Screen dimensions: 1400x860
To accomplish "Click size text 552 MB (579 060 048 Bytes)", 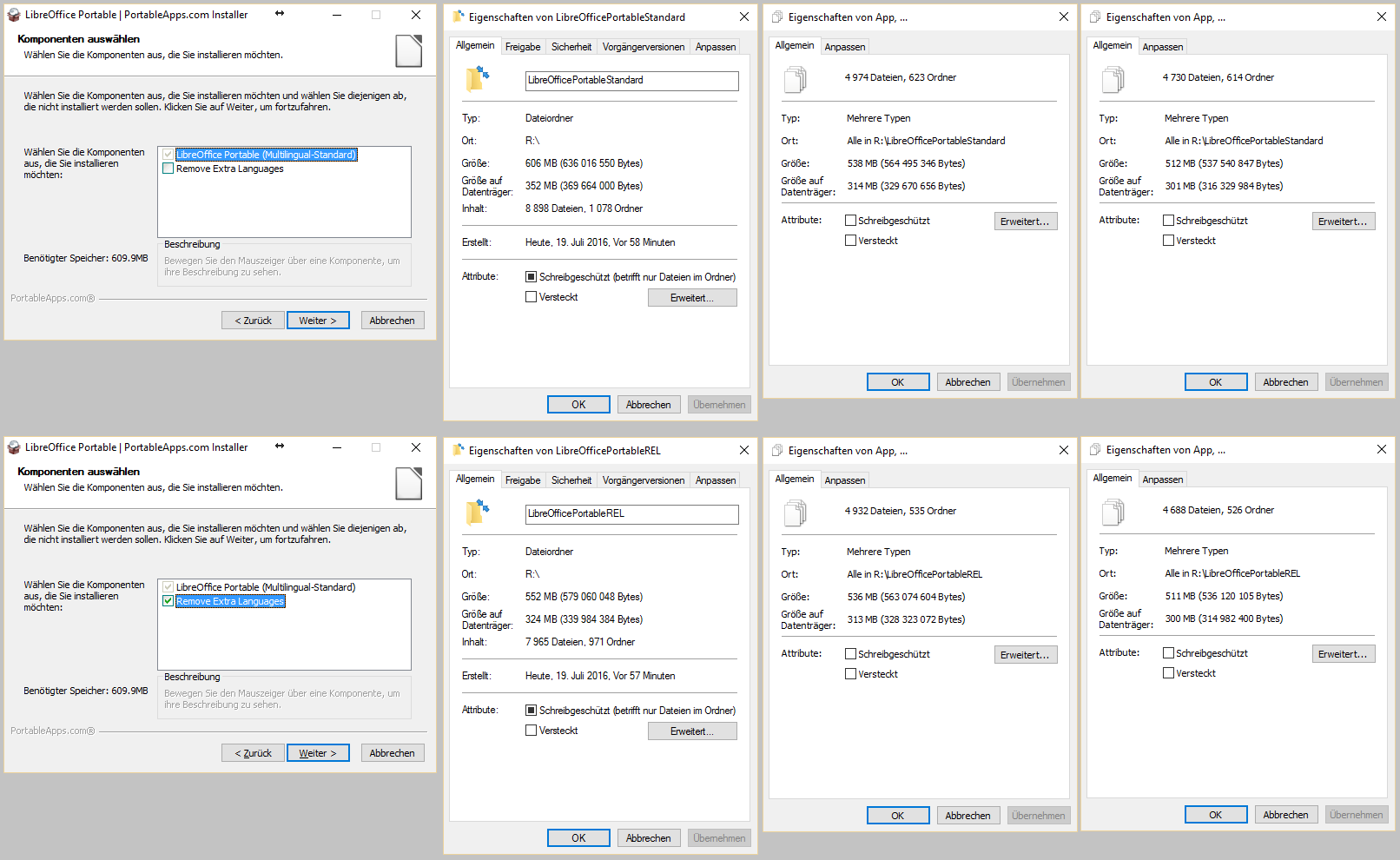I will 584,597.
